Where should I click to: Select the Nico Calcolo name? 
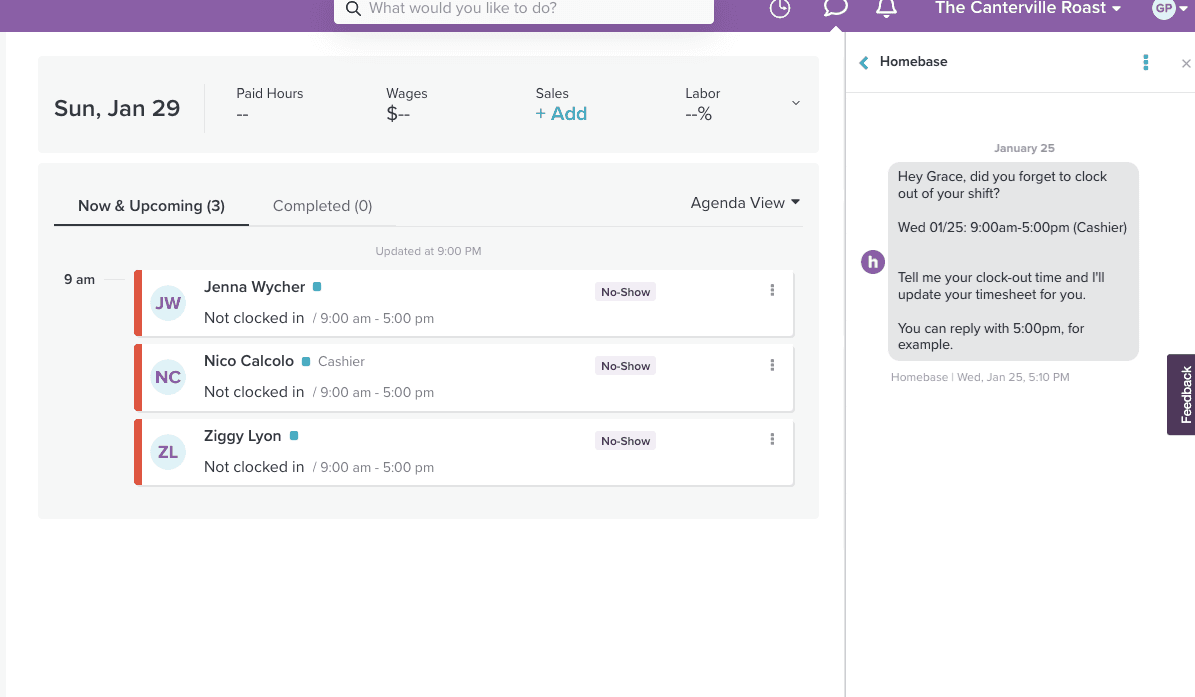click(x=248, y=361)
